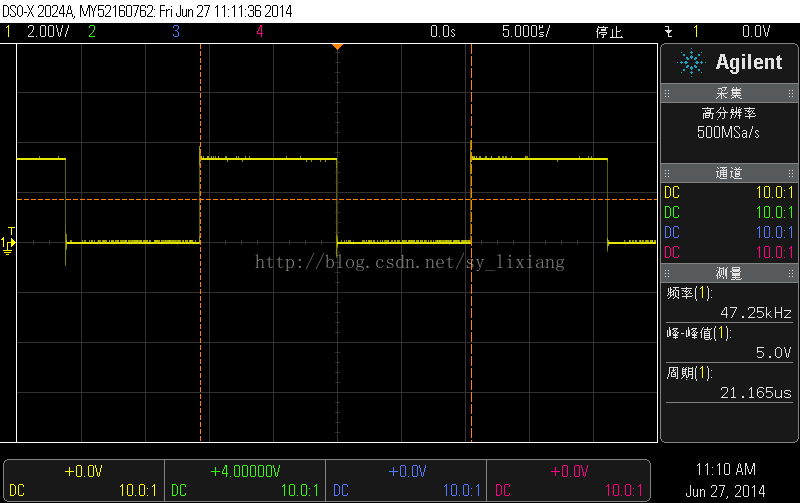Click the channel 1 ground reference marker

(x=8, y=245)
